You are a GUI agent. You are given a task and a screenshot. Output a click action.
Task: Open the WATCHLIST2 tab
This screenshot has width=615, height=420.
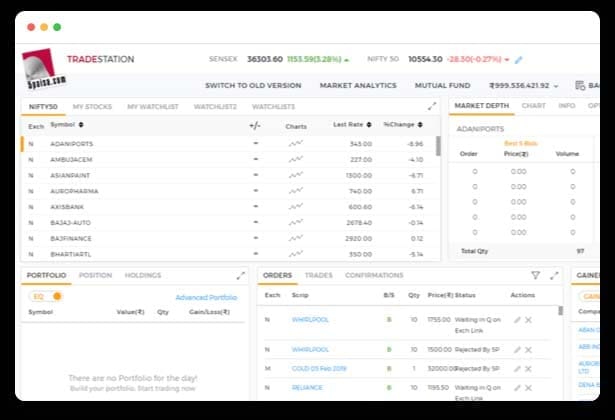click(215, 107)
